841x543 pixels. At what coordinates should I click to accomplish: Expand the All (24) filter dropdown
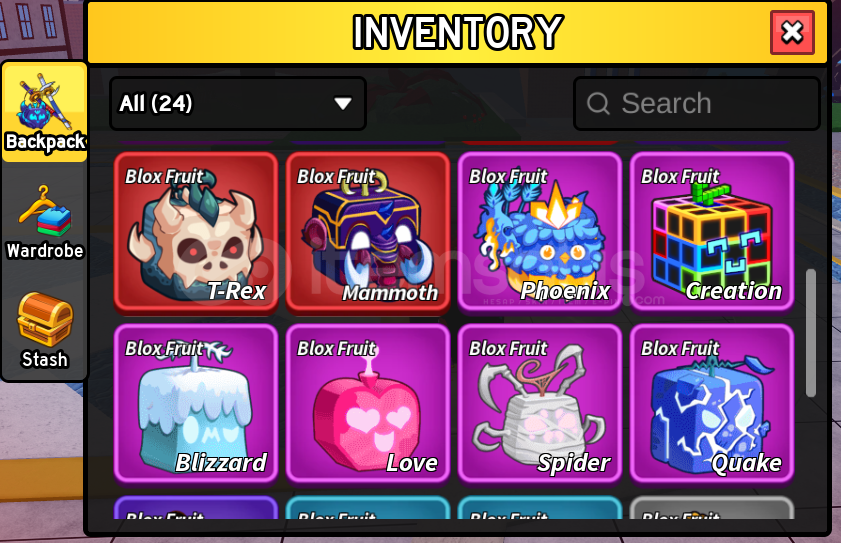tap(238, 103)
